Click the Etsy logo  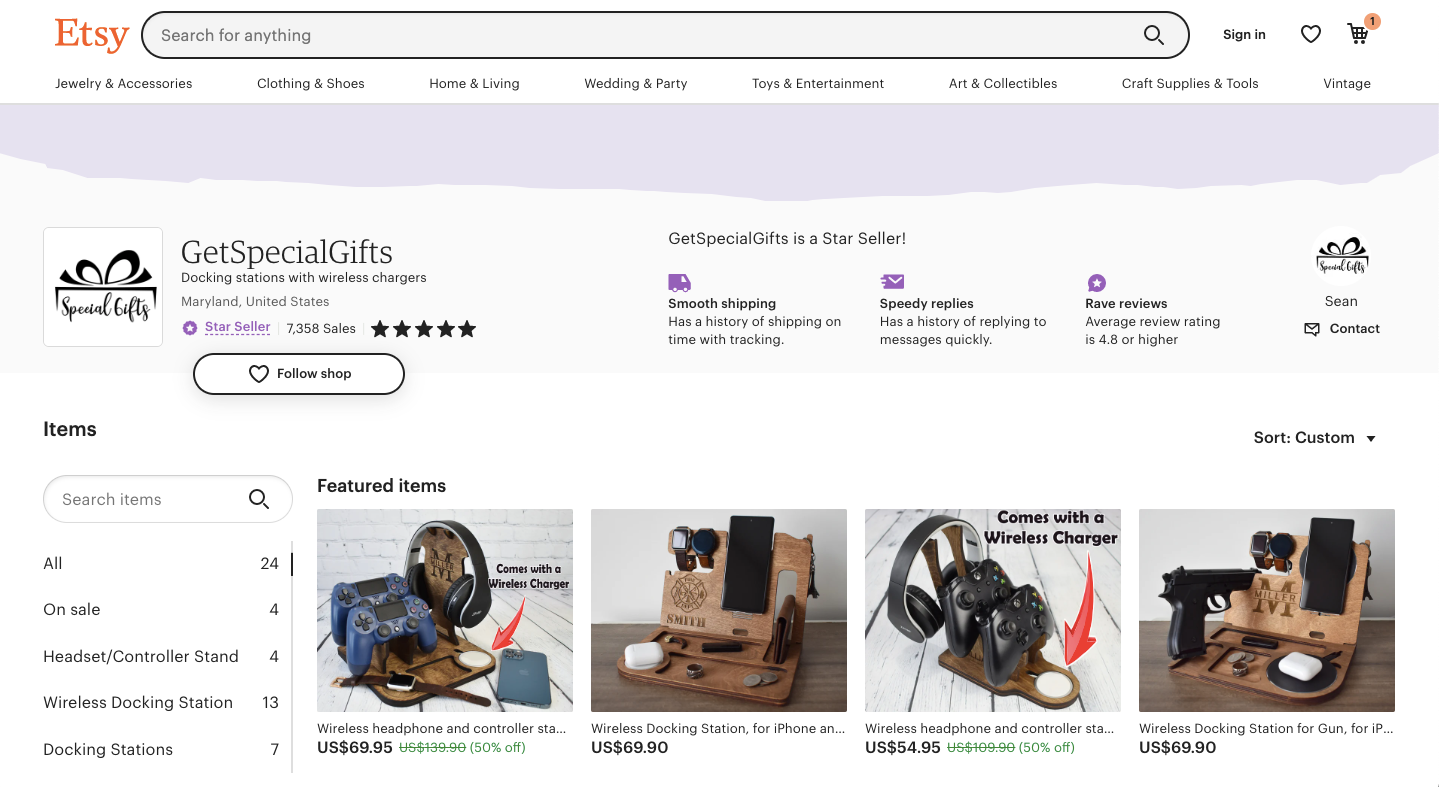[91, 35]
